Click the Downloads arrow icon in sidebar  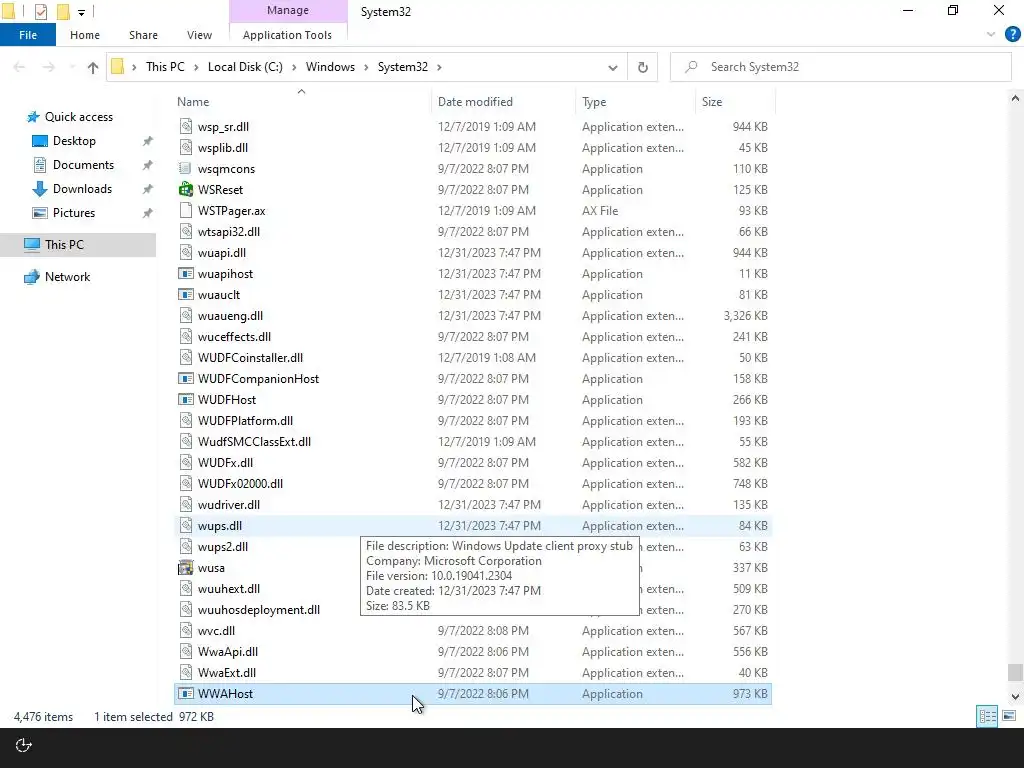click(40, 189)
